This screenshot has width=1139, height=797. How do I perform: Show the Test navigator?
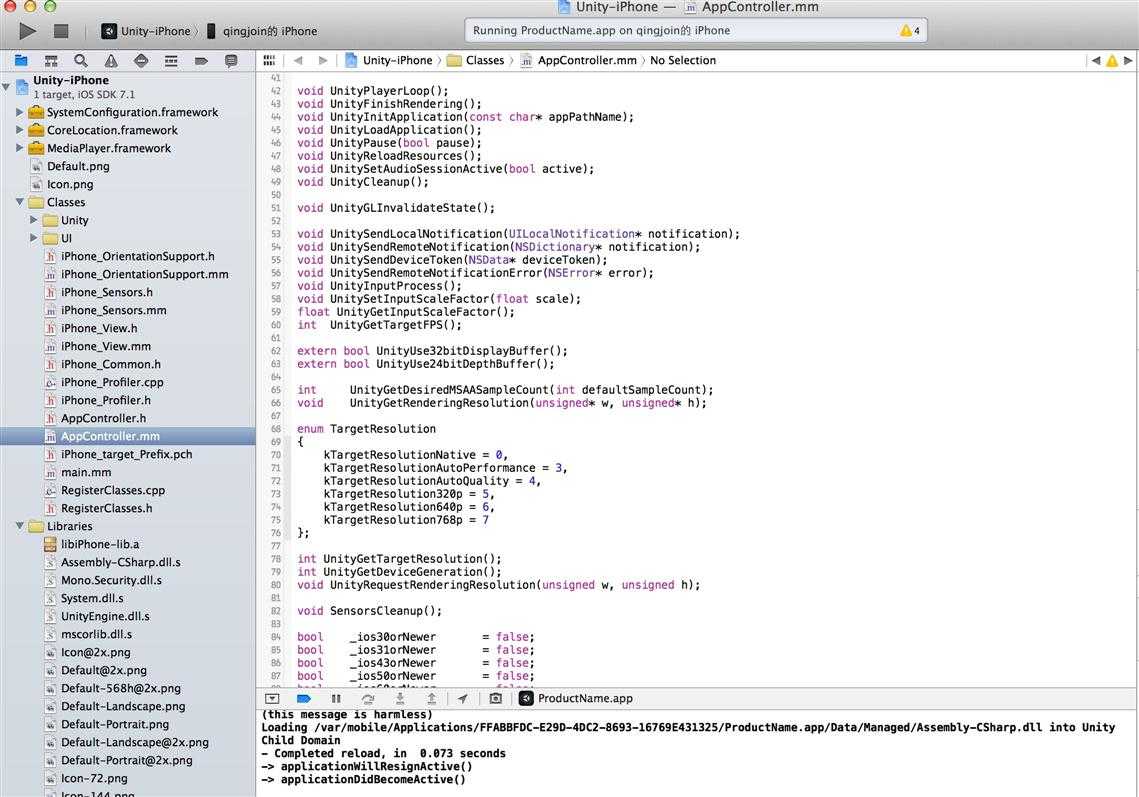(x=141, y=60)
